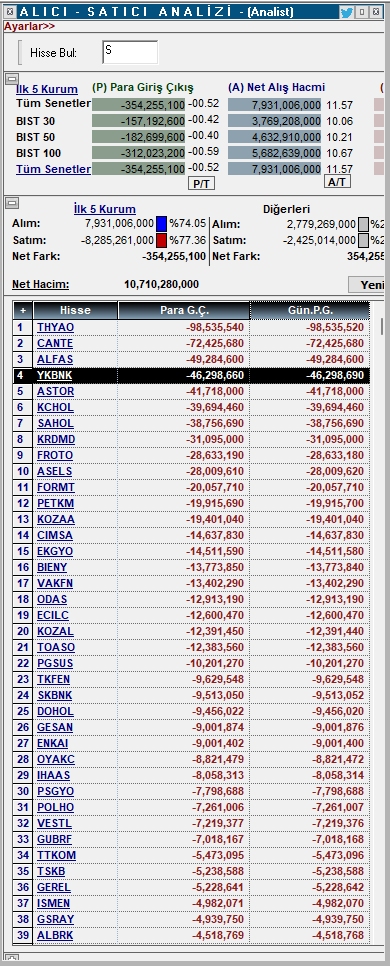Viewport: 390px width, 966px height.
Task: Open the TTKOM stock link
Action: [x=57, y=856]
